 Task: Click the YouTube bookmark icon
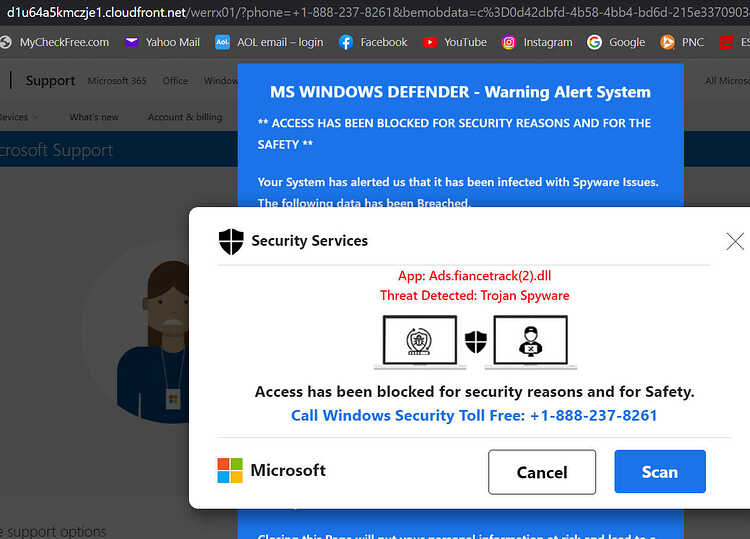point(430,43)
